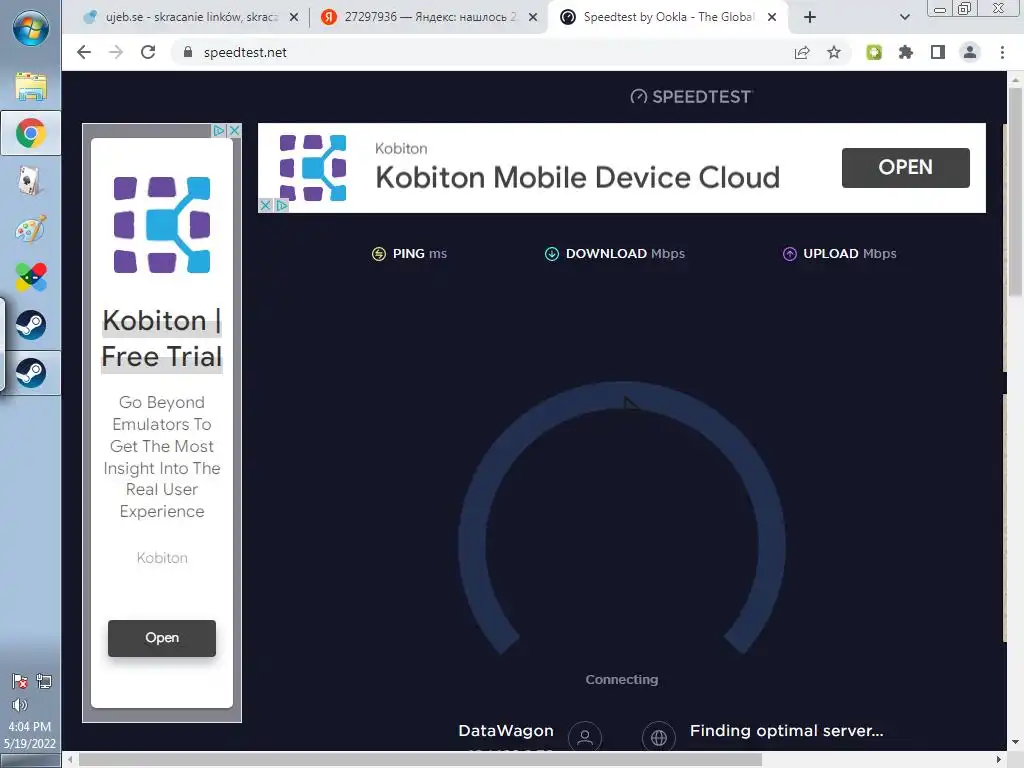Click the scroll-down arrow of the vertical scrollbar
1024x768 pixels.
[1015, 742]
